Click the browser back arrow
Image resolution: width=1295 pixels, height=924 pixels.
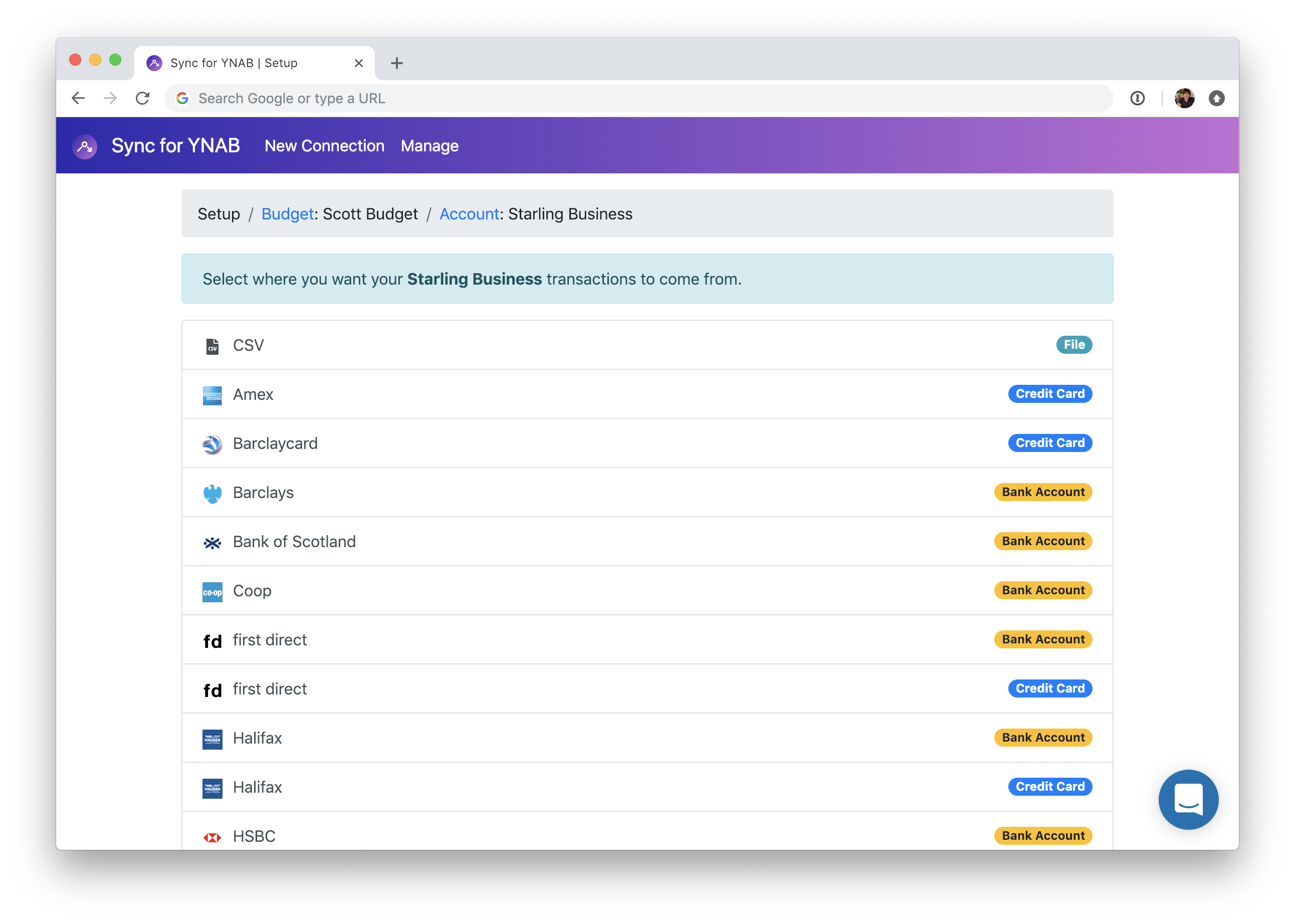79,98
